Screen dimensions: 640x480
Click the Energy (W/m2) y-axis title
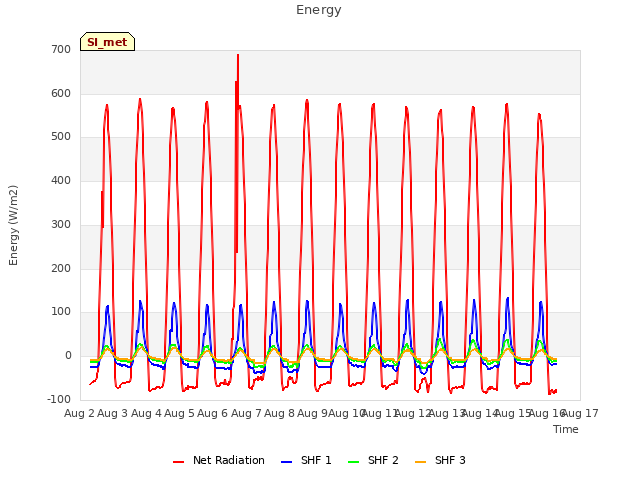point(13,225)
